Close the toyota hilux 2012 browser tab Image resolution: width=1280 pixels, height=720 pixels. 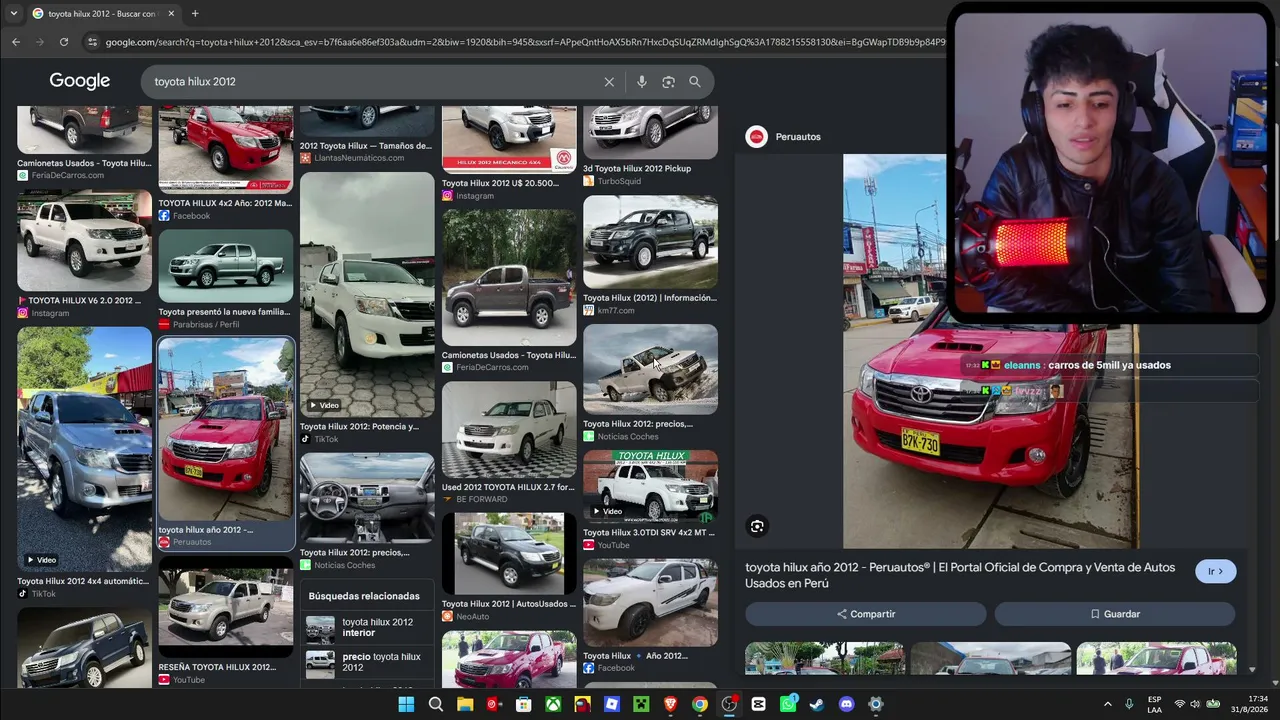(171, 14)
